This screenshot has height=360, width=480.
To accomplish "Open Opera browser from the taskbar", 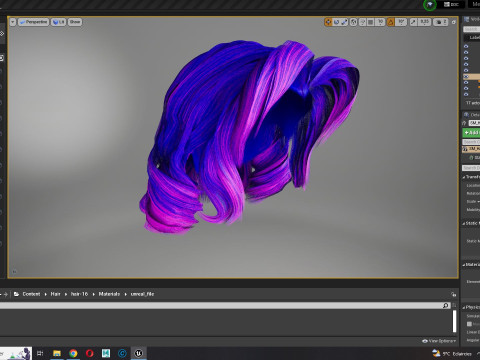I will 90,353.
